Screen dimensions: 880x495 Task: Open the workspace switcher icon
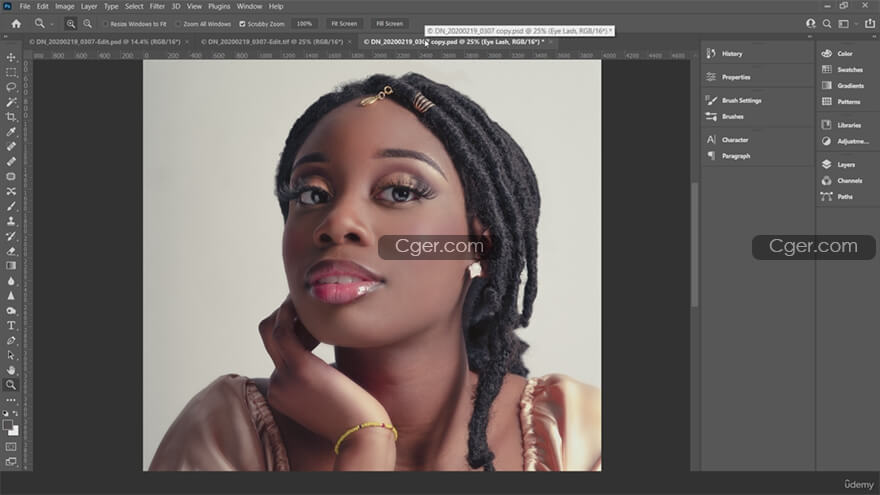(x=844, y=24)
